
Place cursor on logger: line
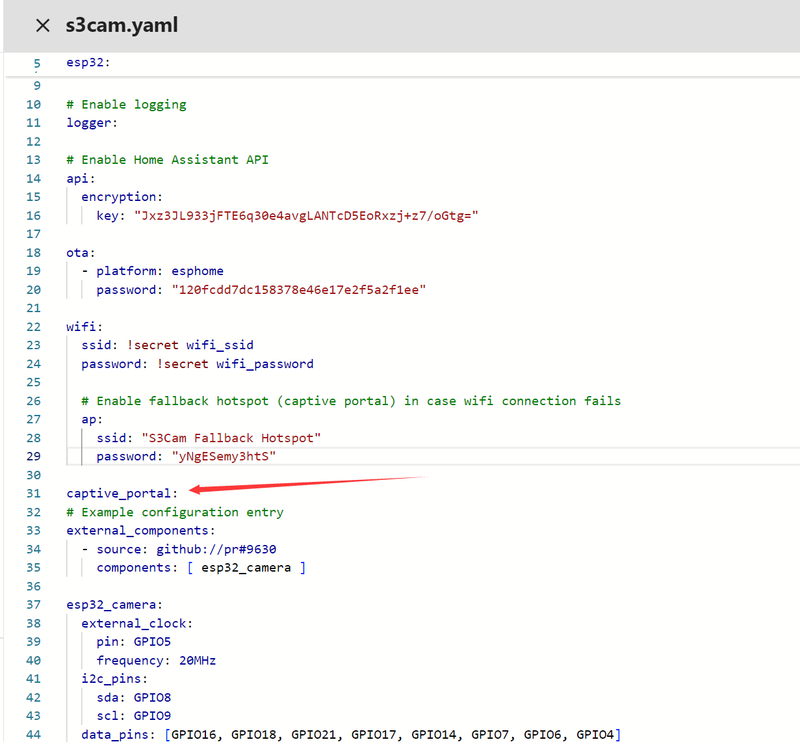click(x=92, y=123)
